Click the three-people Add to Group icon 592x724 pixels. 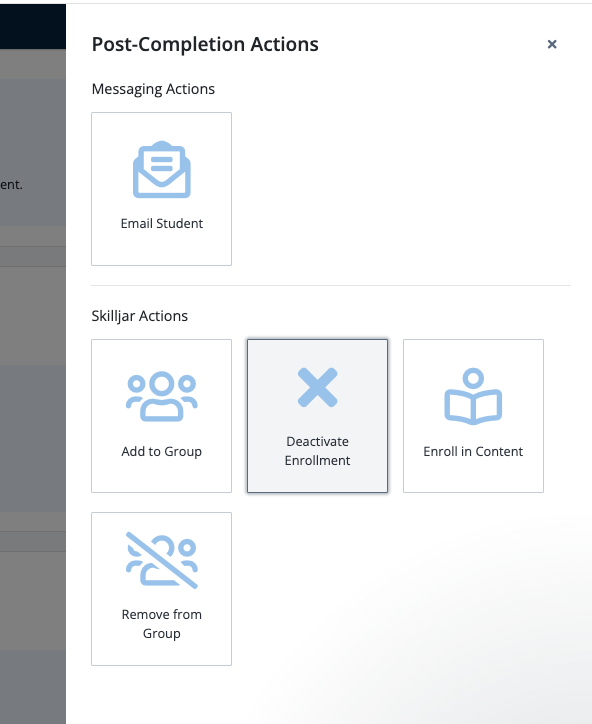click(162, 397)
